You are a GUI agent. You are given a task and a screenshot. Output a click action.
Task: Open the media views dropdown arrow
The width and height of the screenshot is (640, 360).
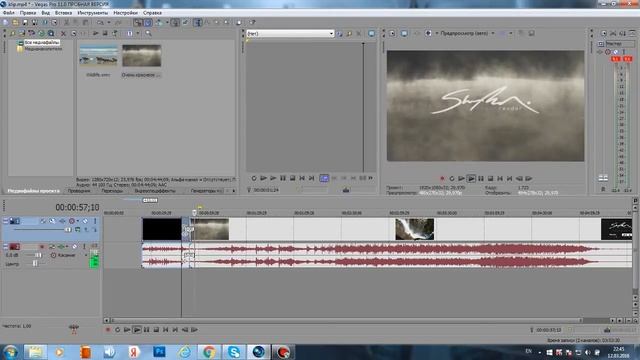pos(138,33)
